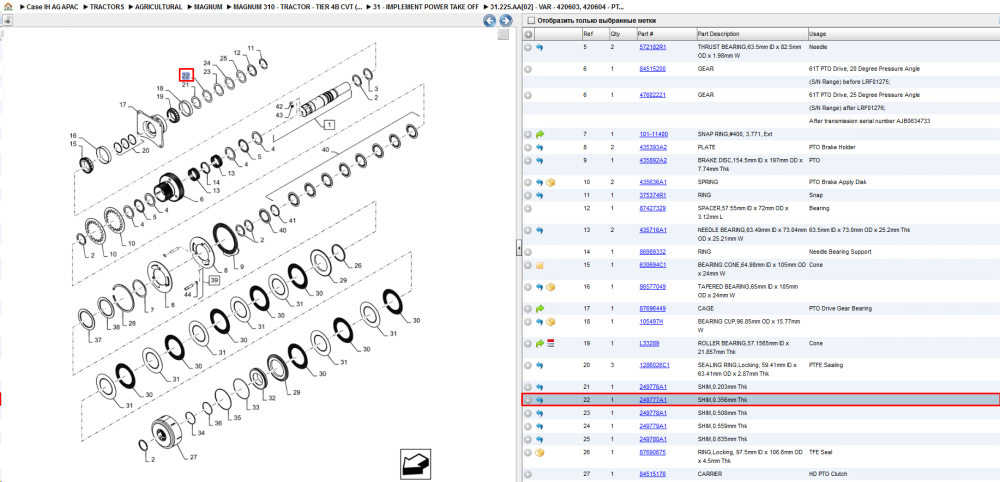Sort by 'Part #' column header
1000x482 pixels.
click(645, 34)
